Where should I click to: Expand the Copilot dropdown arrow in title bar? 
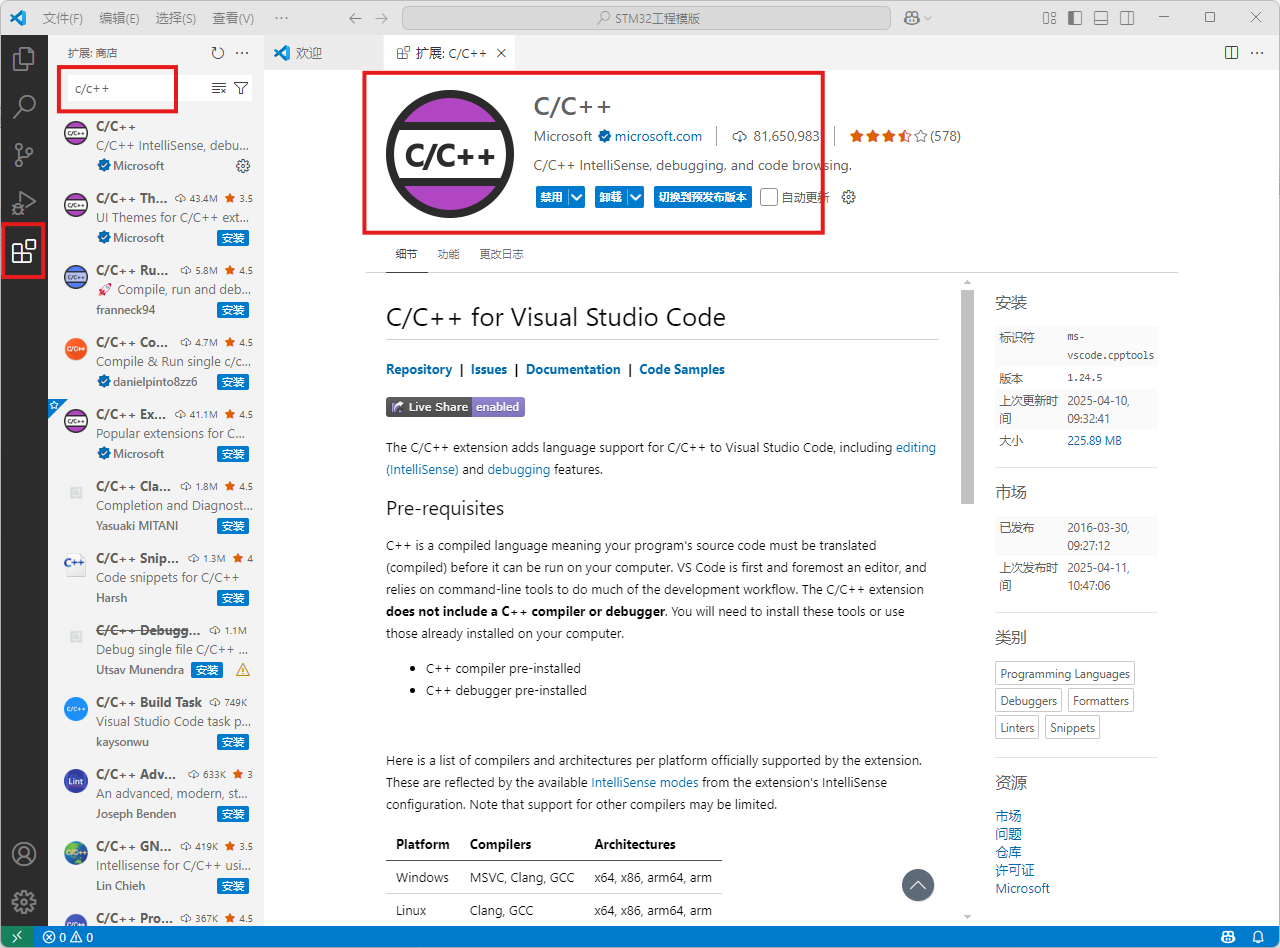point(928,18)
